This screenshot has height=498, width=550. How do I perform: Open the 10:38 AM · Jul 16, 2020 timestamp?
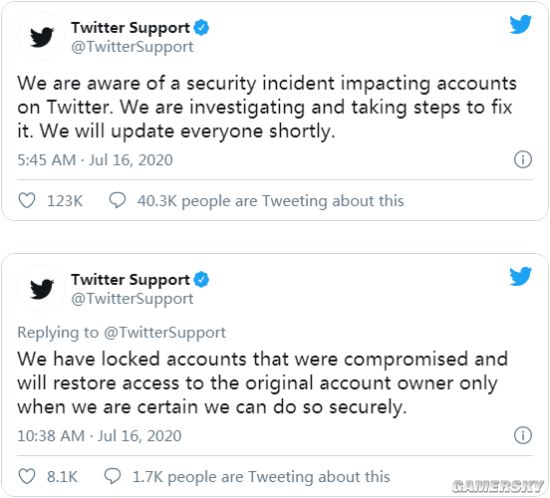coord(100,436)
